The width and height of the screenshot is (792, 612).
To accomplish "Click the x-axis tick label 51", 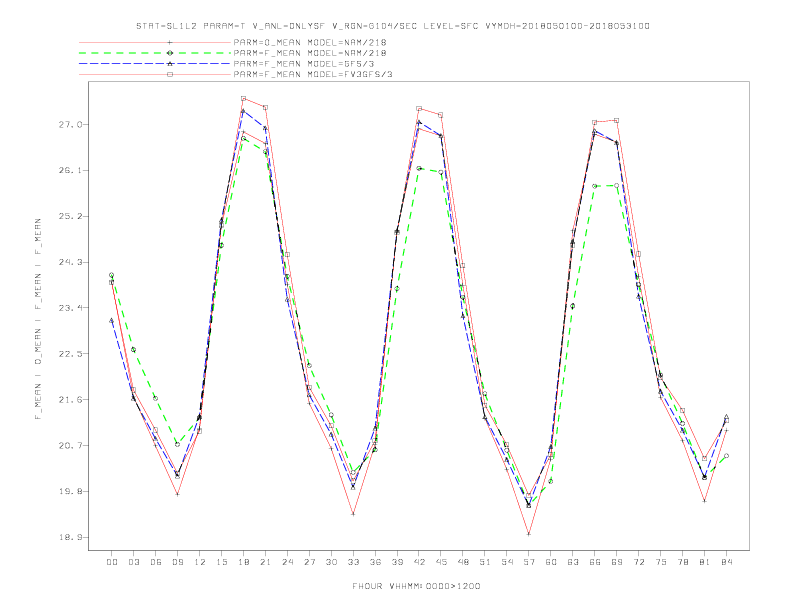I will point(485,562).
